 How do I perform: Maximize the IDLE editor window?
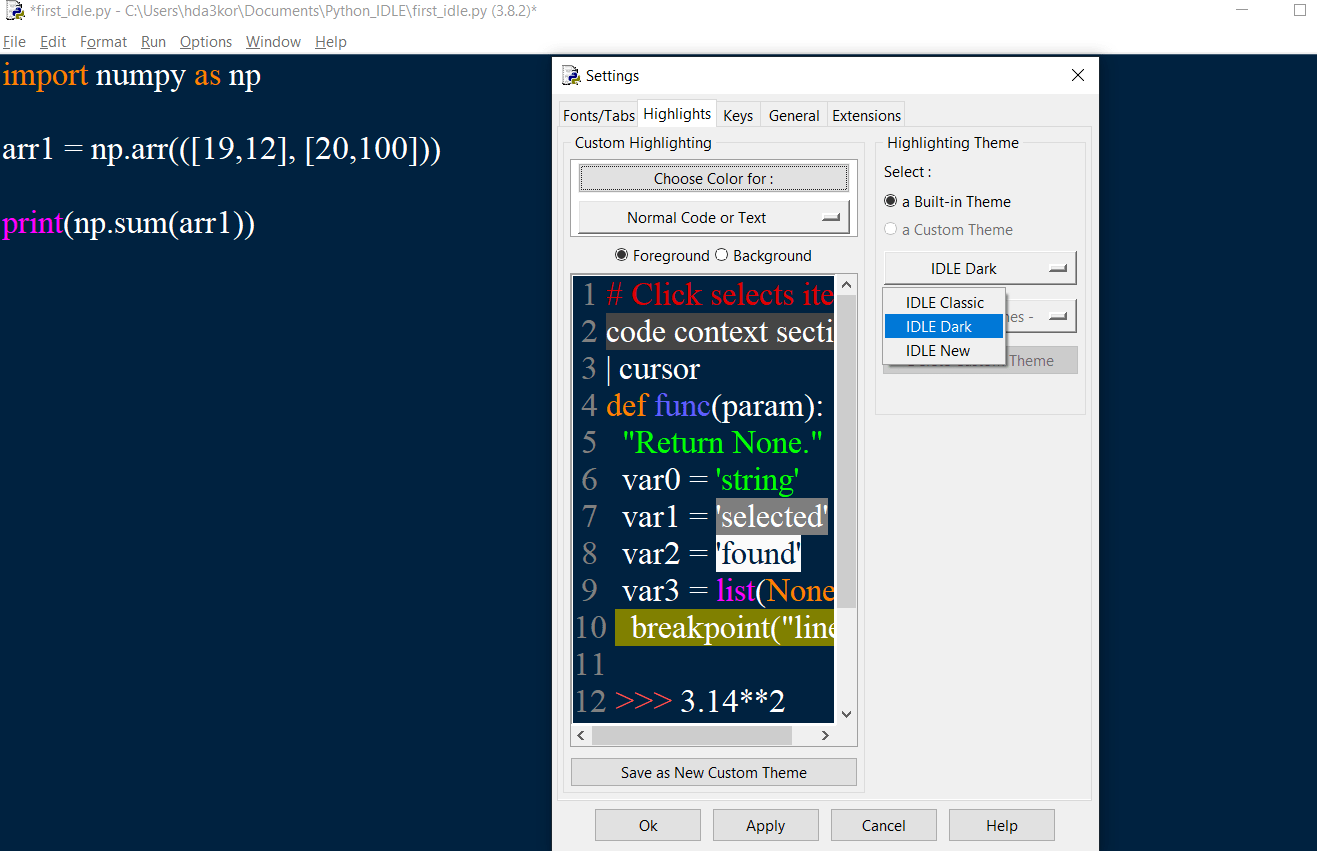[x=1300, y=11]
